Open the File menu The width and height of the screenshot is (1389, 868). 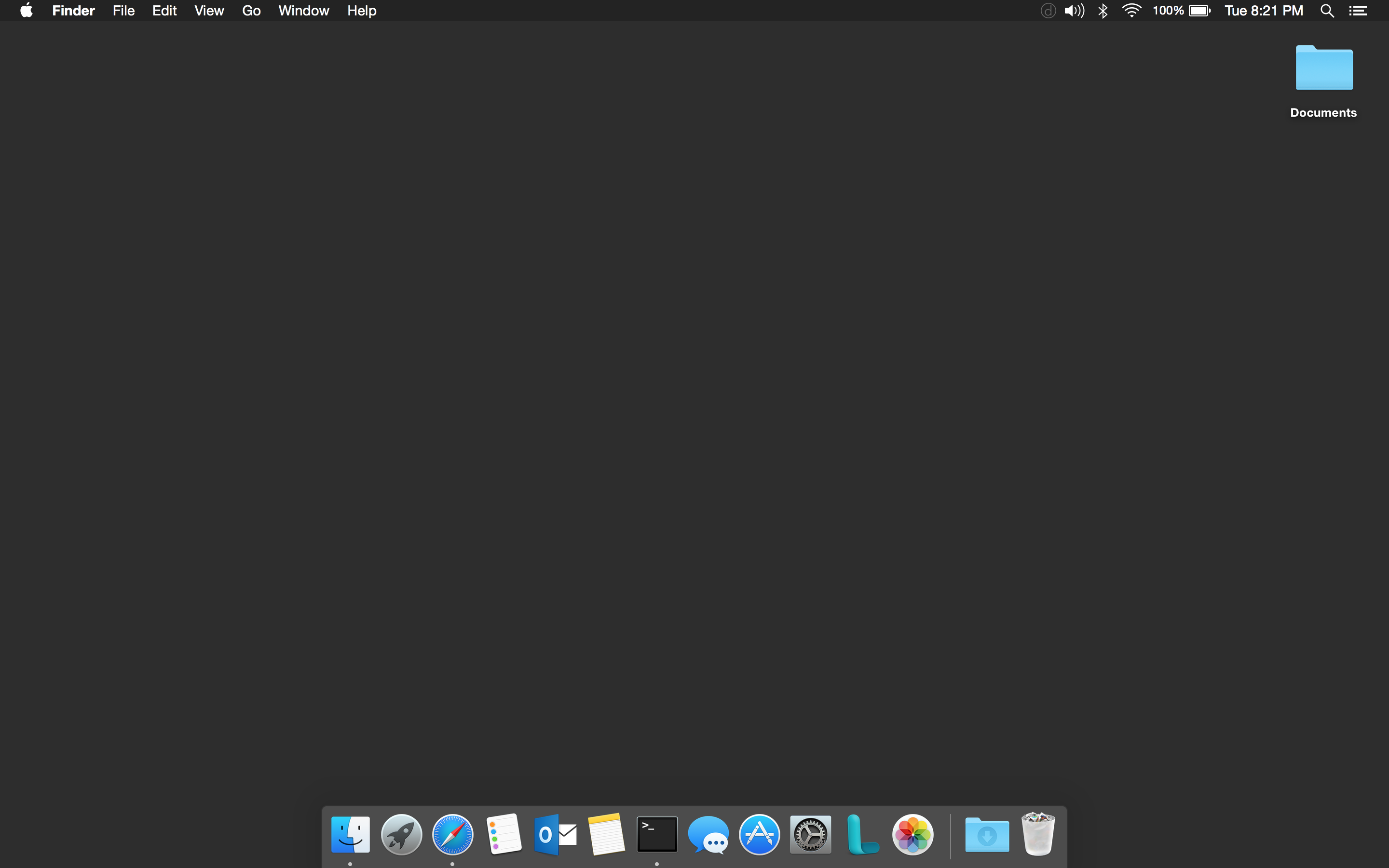pos(123,10)
